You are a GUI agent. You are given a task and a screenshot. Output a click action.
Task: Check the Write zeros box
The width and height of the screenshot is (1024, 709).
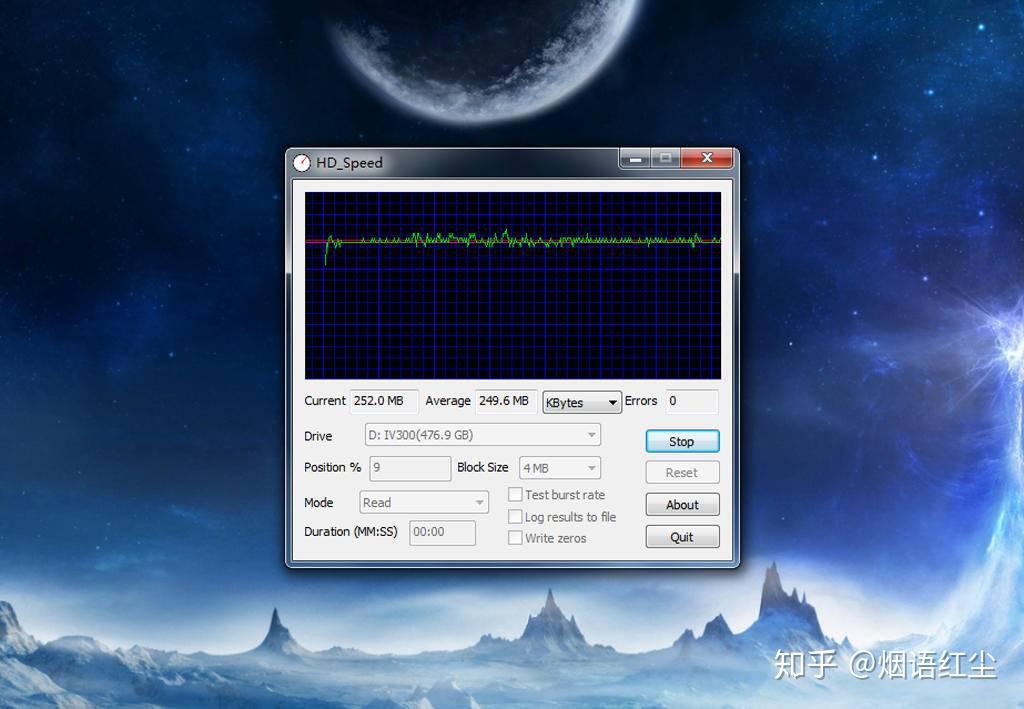tap(515, 538)
